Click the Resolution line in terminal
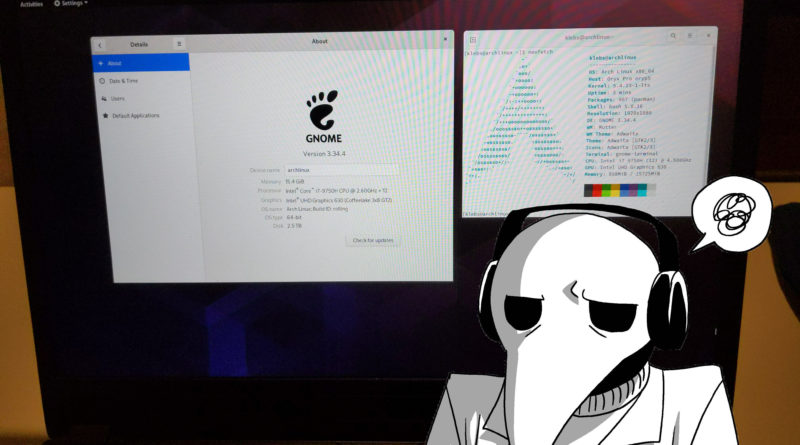The width and height of the screenshot is (800, 445). (x=619, y=113)
